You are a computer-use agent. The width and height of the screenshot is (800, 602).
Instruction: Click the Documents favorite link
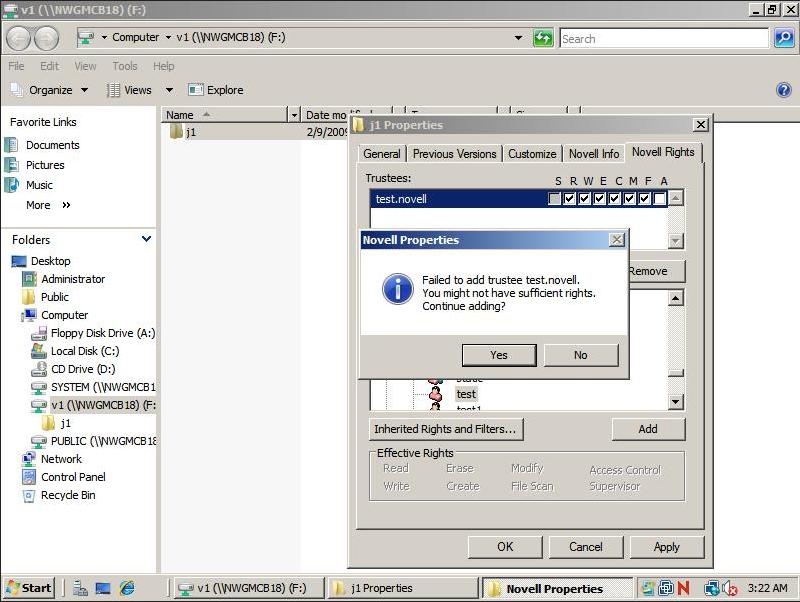click(x=53, y=145)
